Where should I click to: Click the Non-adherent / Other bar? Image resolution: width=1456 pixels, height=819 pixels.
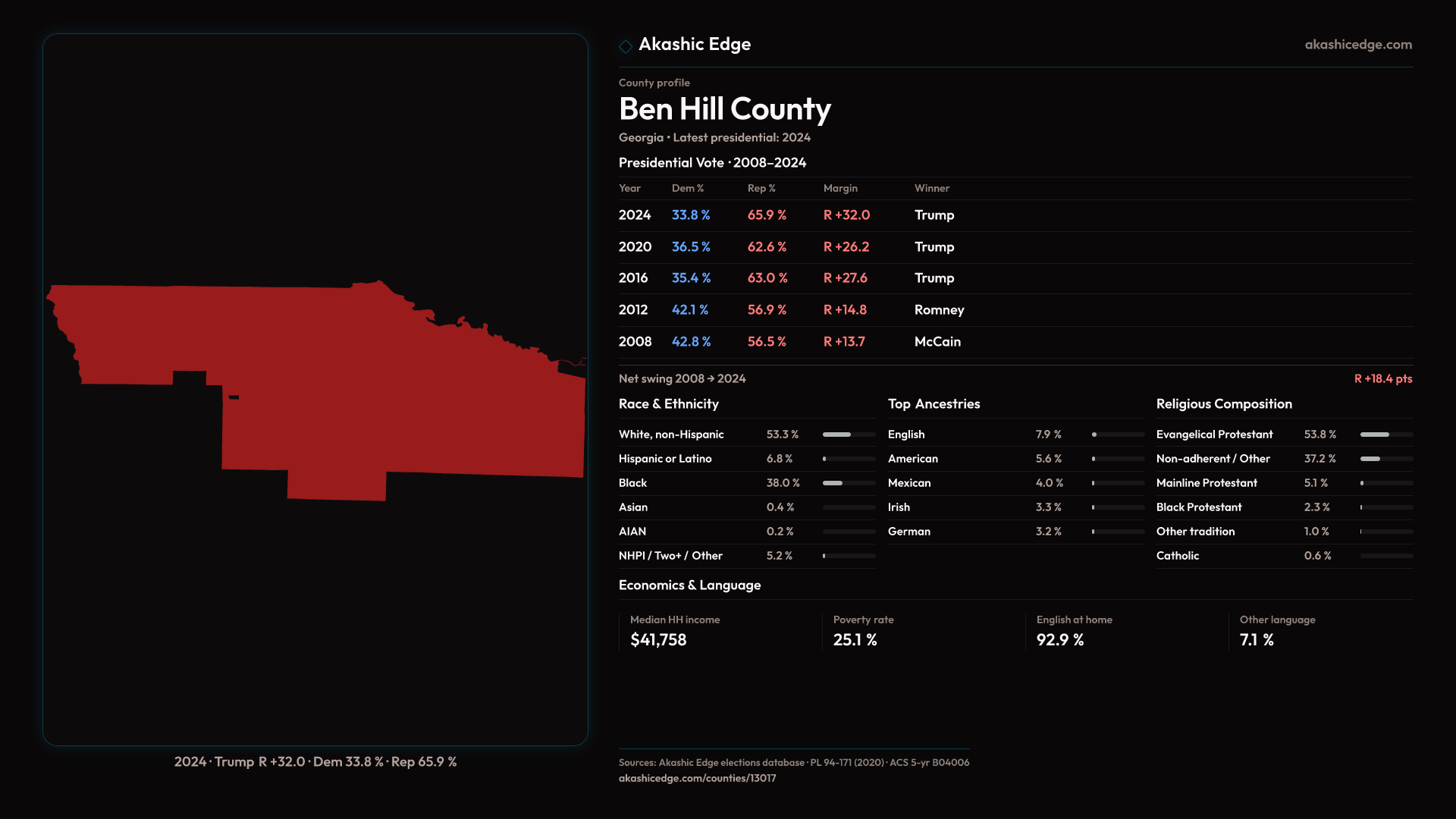click(1385, 459)
